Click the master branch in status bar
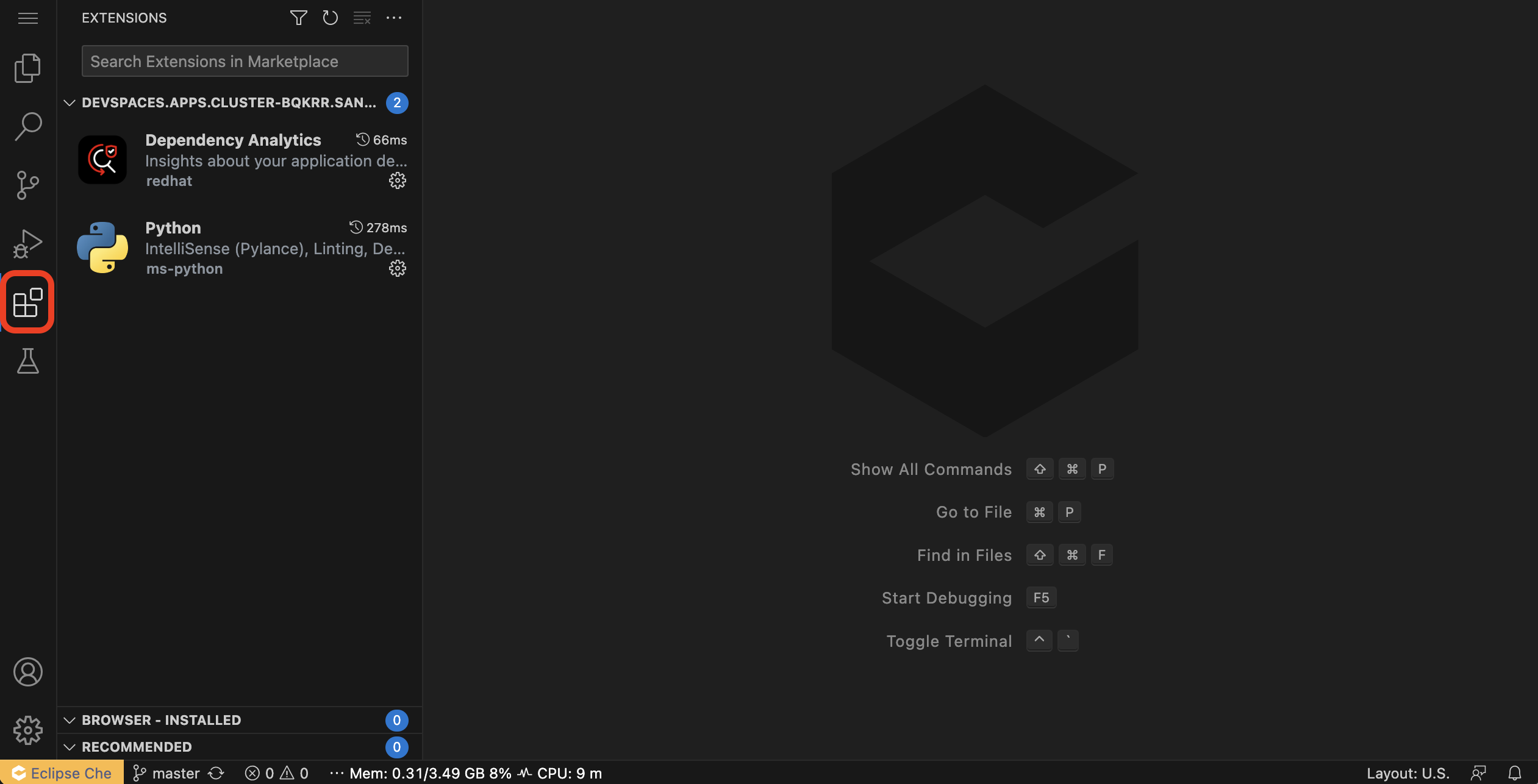The height and width of the screenshot is (784, 1538). pos(166,773)
